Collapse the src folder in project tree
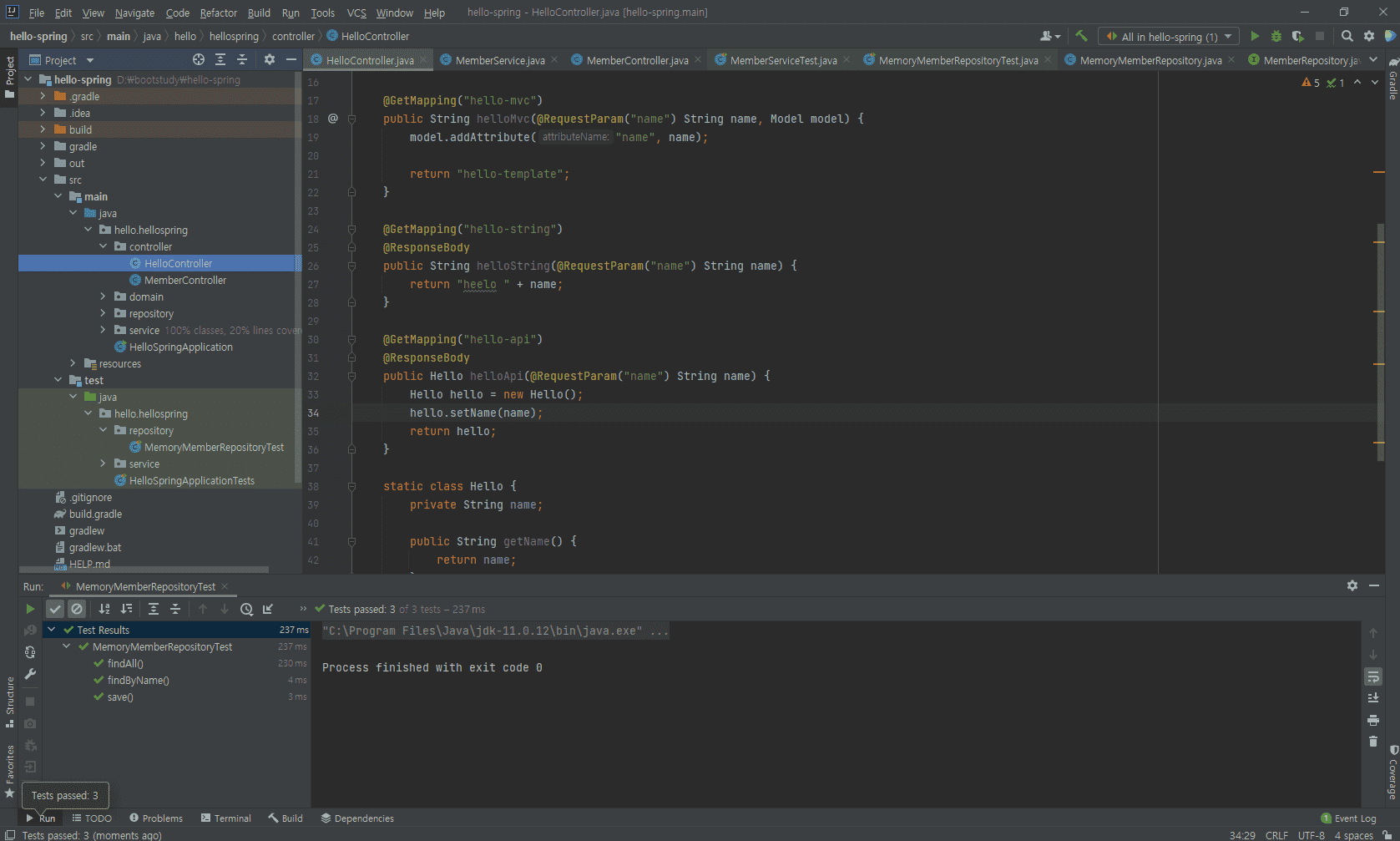The height and width of the screenshot is (841, 1400). [x=43, y=180]
